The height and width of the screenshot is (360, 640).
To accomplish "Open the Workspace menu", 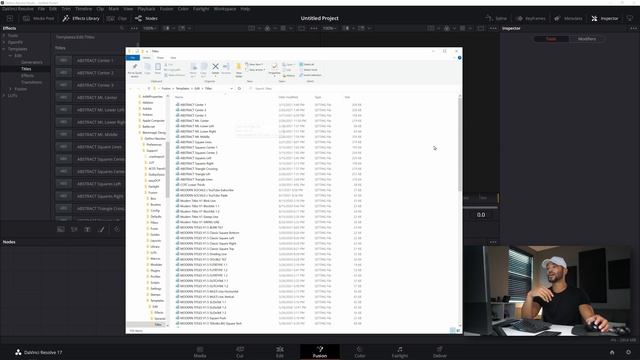I will 224,9.
